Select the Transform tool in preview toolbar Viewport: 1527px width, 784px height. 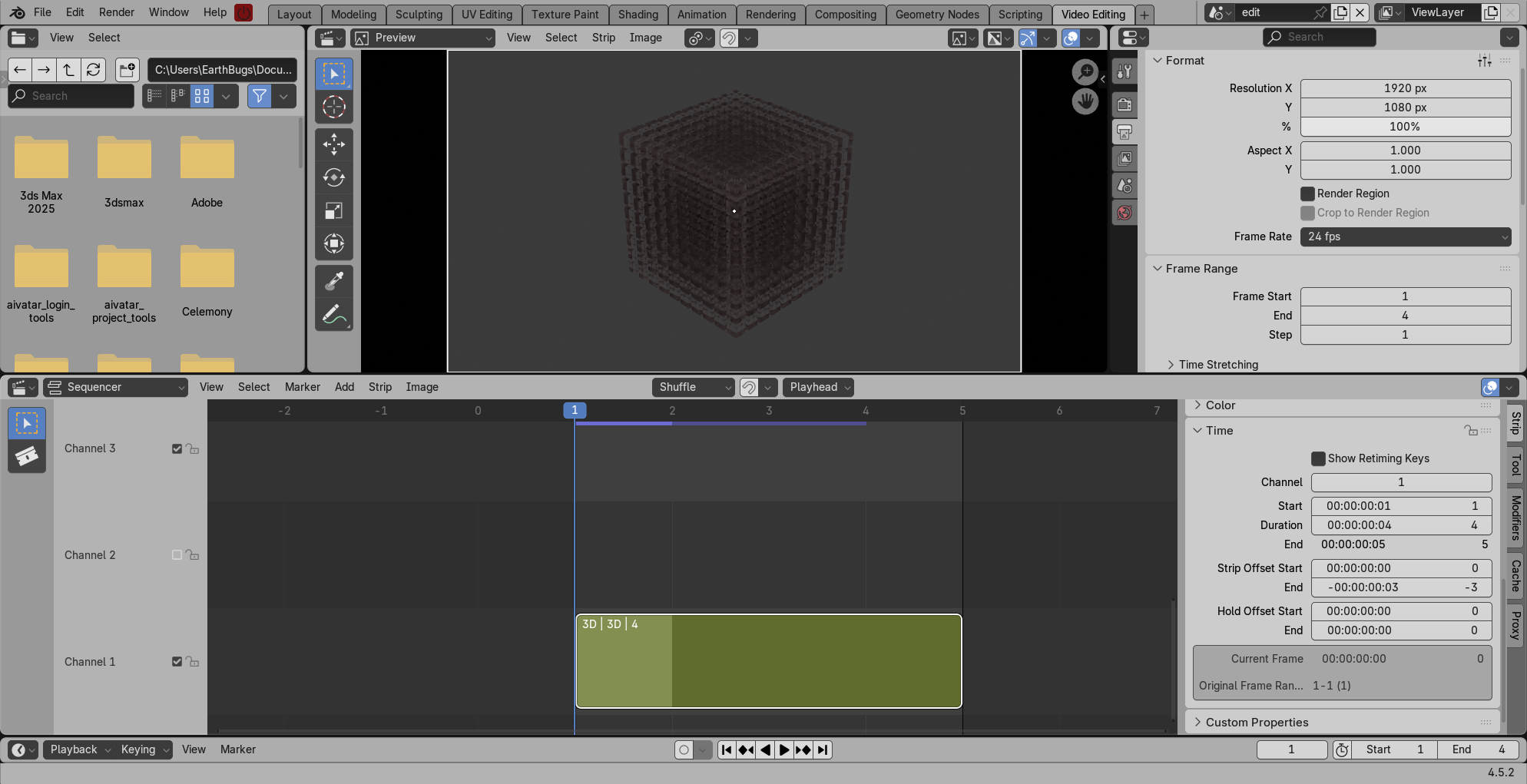334,243
